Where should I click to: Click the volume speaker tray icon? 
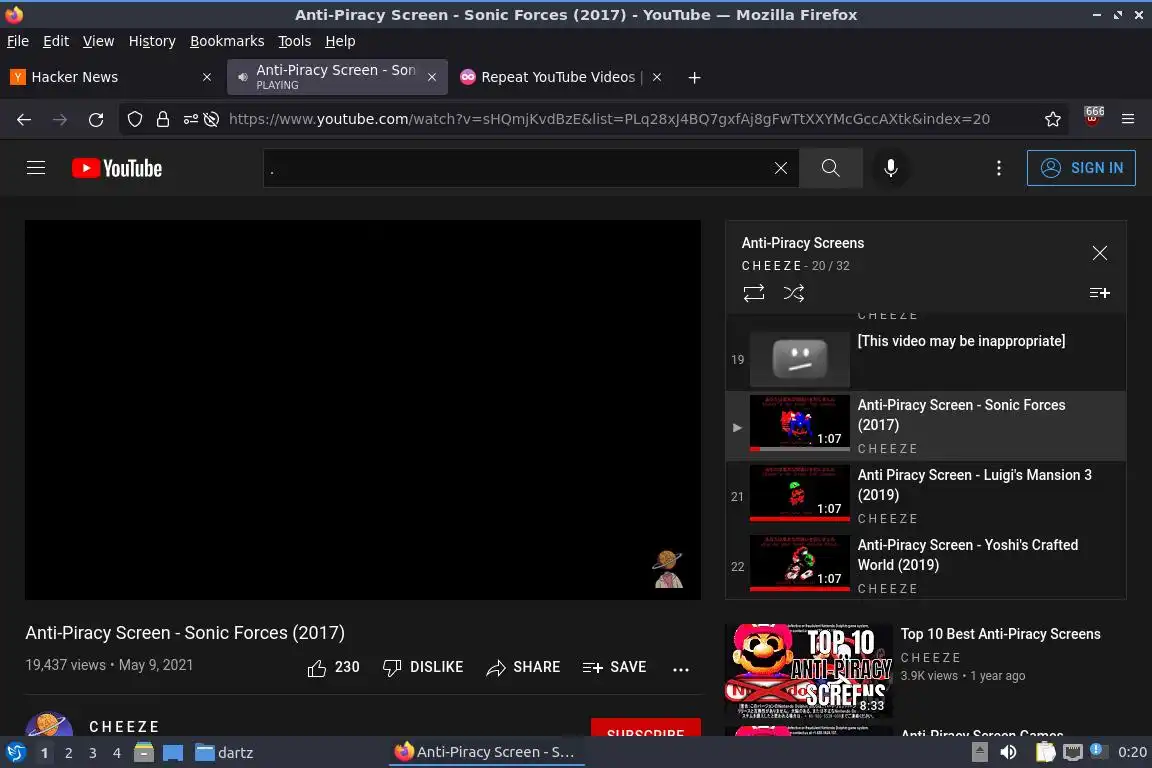pos(1009,752)
